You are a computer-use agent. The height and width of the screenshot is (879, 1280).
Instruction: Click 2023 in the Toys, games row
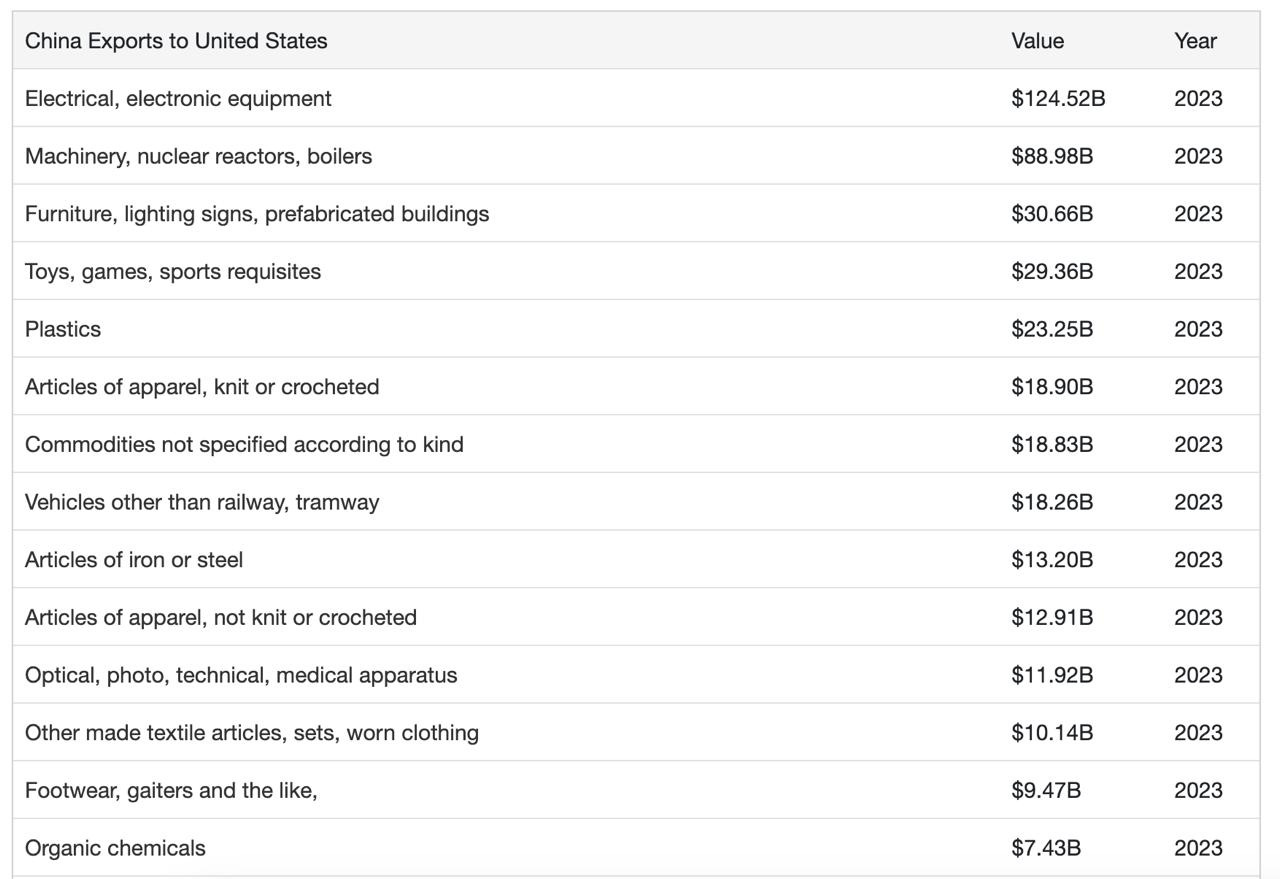tap(1198, 272)
